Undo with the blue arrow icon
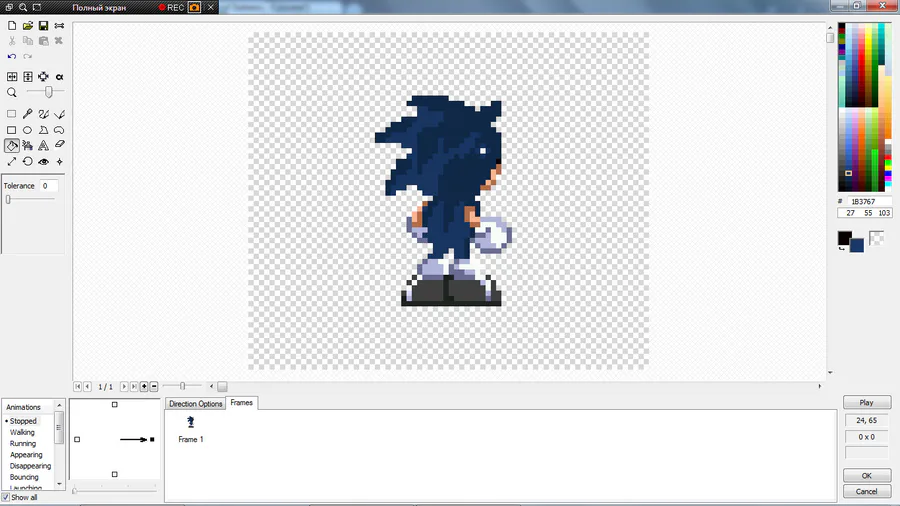The width and height of the screenshot is (900, 506). coord(12,56)
